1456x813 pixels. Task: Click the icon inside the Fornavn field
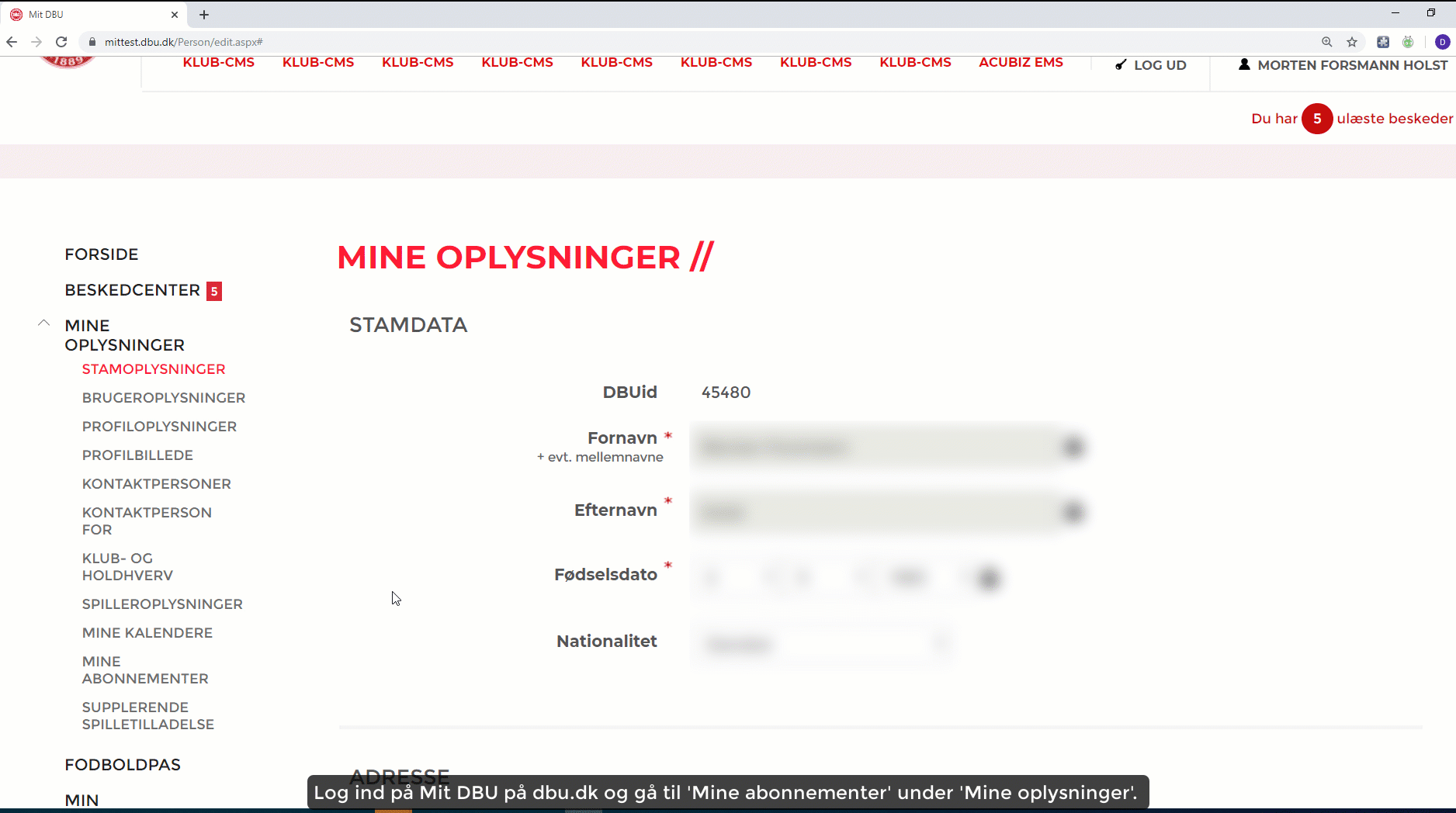pyautogui.click(x=1073, y=447)
